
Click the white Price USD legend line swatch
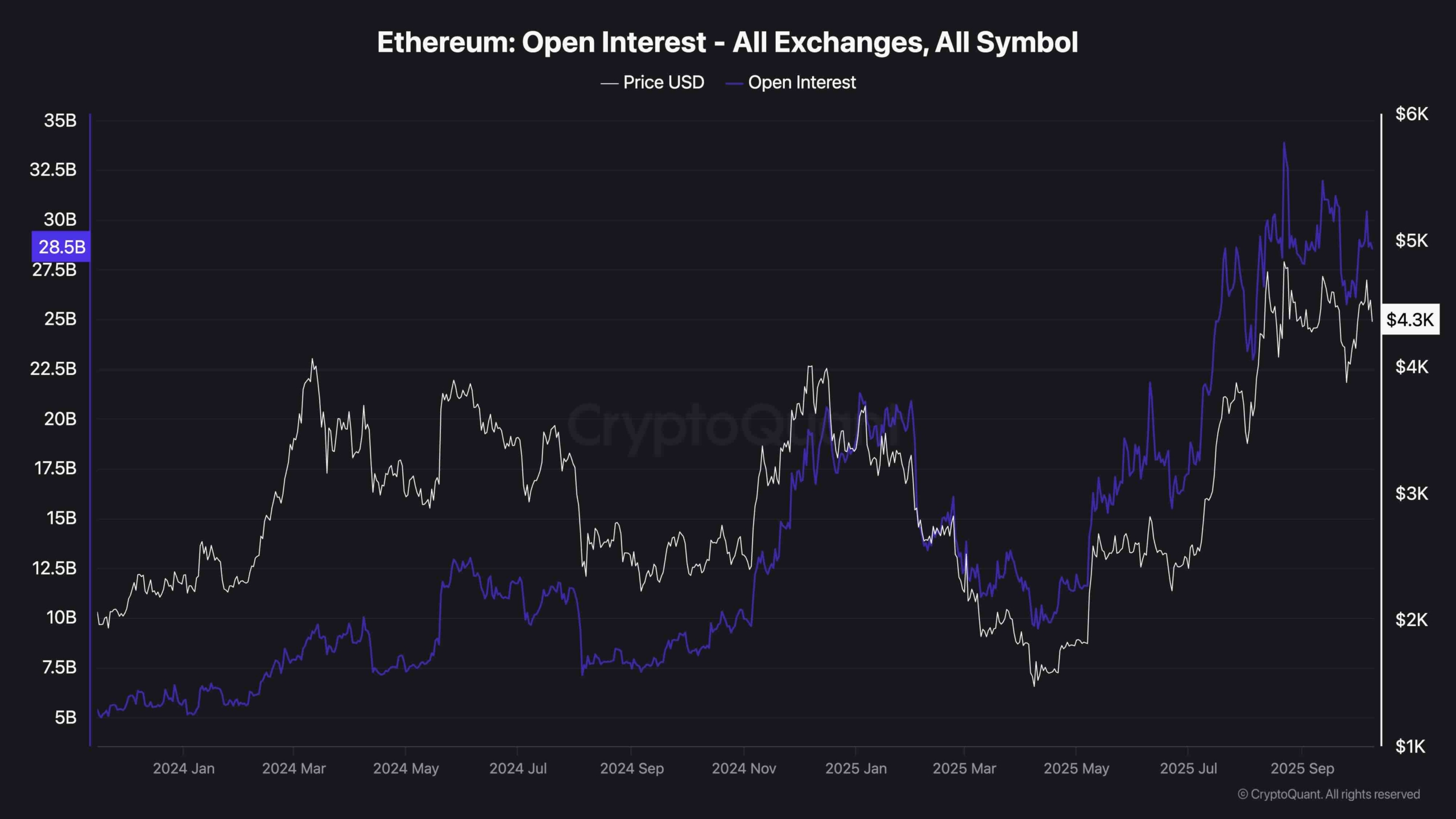pos(609,84)
